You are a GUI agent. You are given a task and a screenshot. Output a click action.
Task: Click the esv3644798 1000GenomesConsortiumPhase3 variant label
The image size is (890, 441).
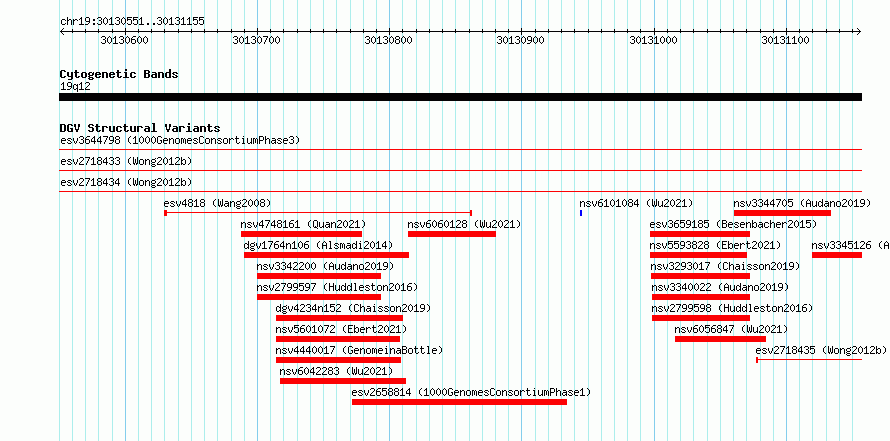coord(180,140)
